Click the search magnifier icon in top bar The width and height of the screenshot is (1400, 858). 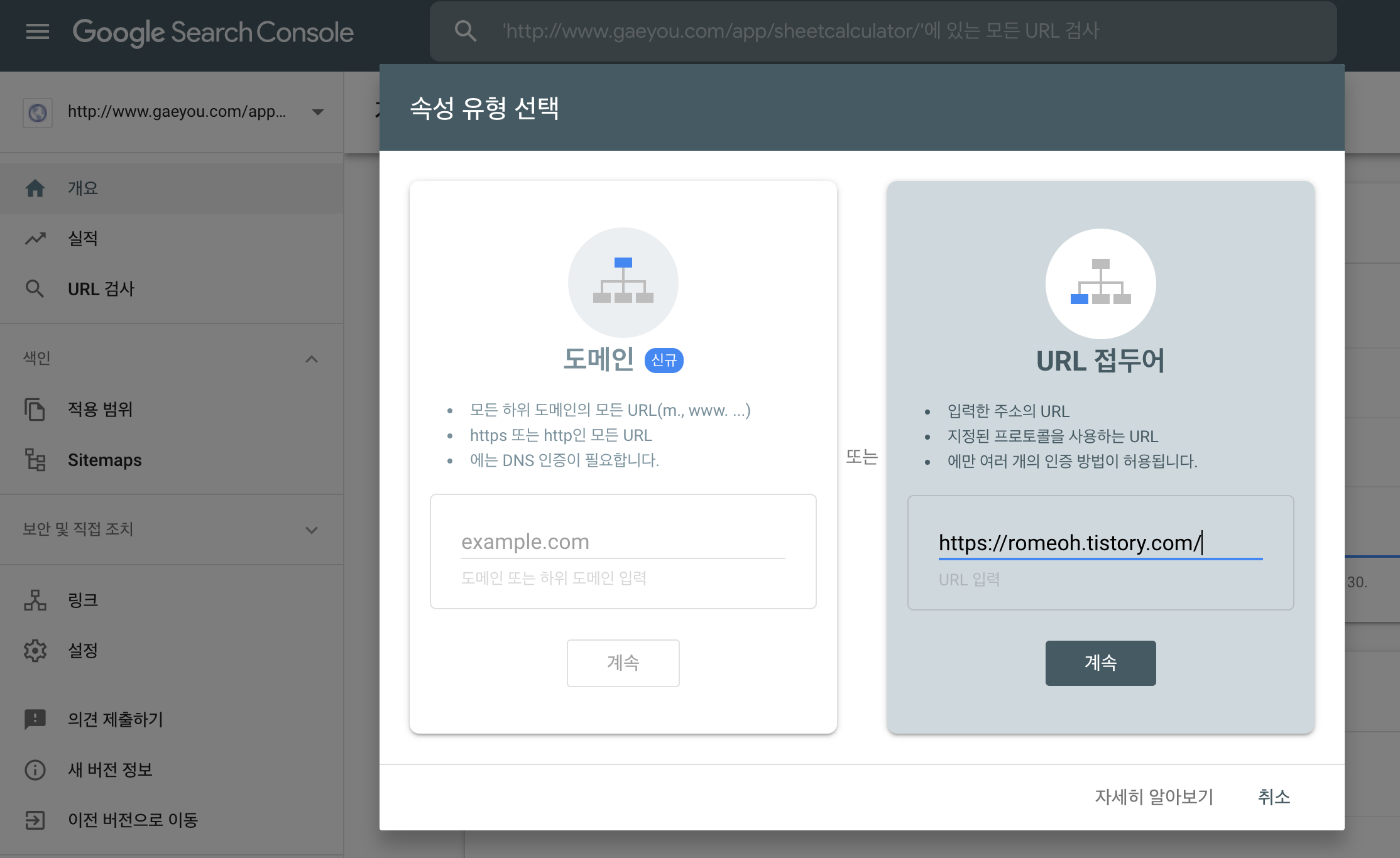[x=465, y=31]
